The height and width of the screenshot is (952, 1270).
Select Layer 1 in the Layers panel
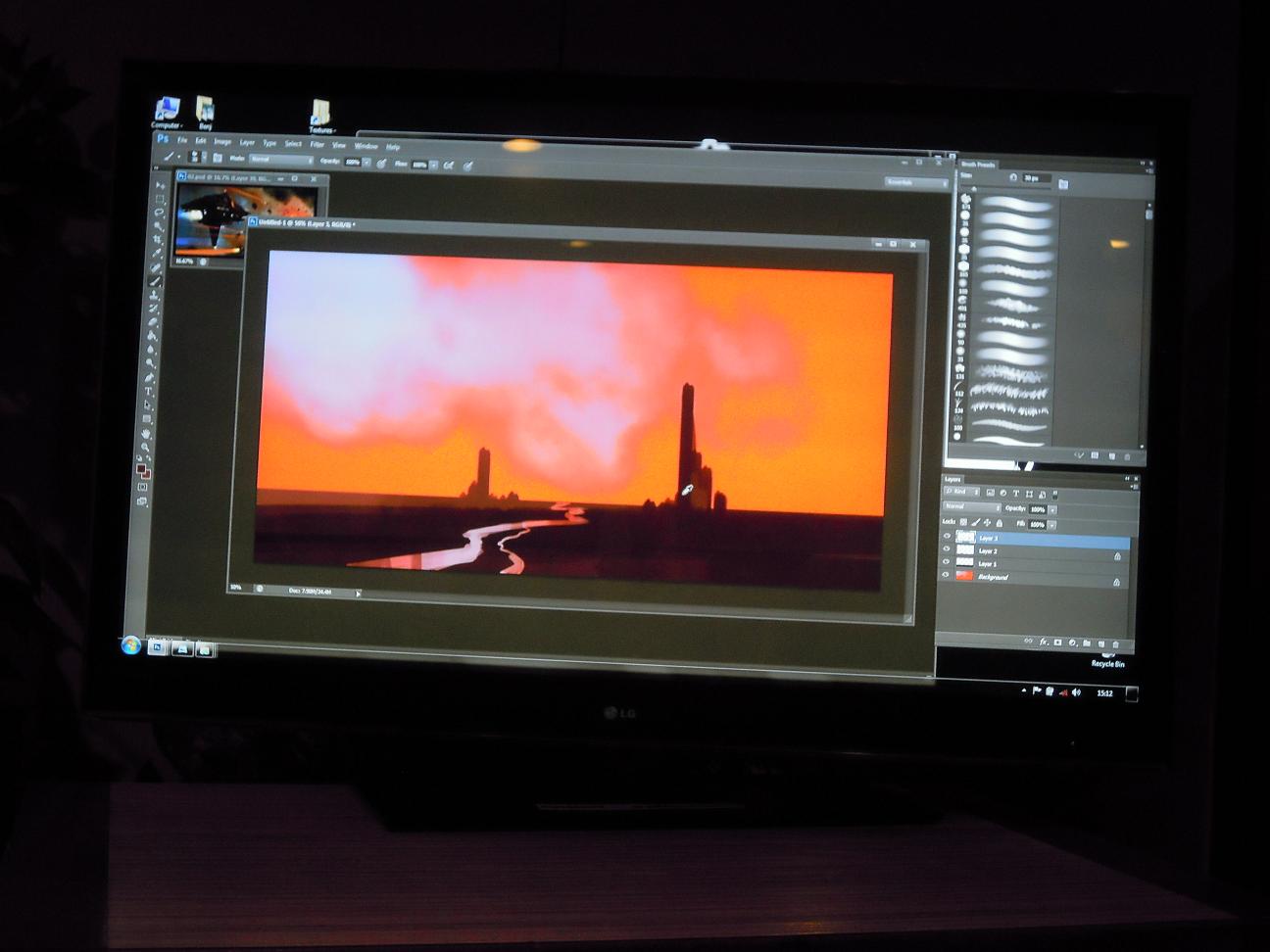(x=988, y=564)
